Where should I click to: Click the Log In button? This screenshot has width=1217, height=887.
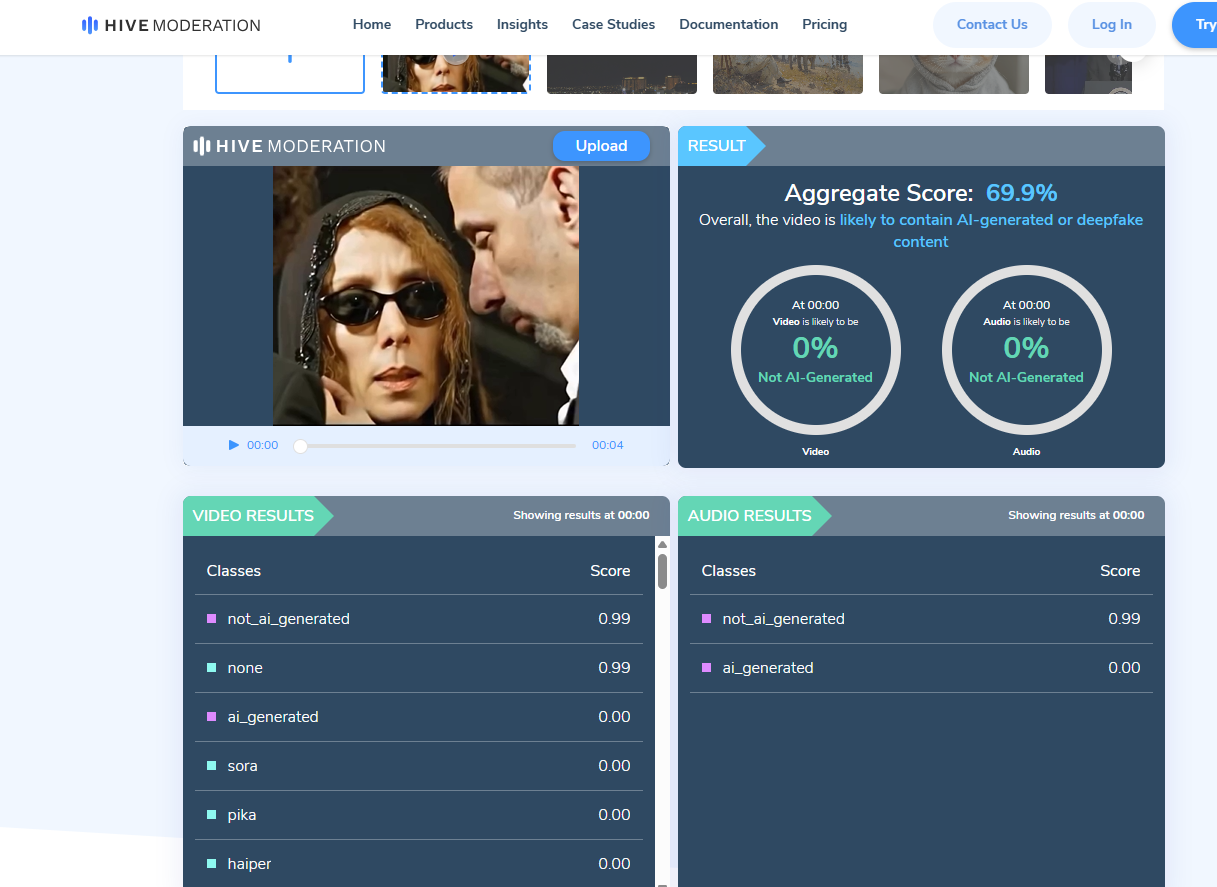pyautogui.click(x=1111, y=25)
